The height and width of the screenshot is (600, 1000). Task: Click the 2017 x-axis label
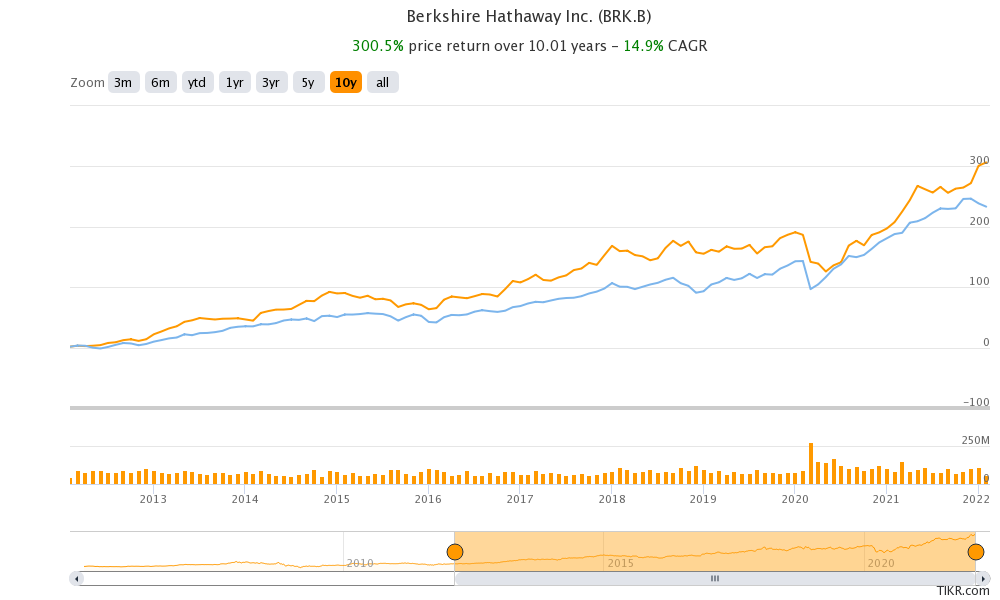[x=520, y=499]
